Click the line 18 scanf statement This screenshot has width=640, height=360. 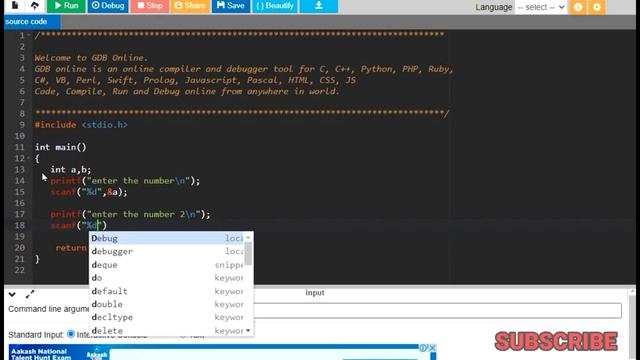[x=78, y=225]
